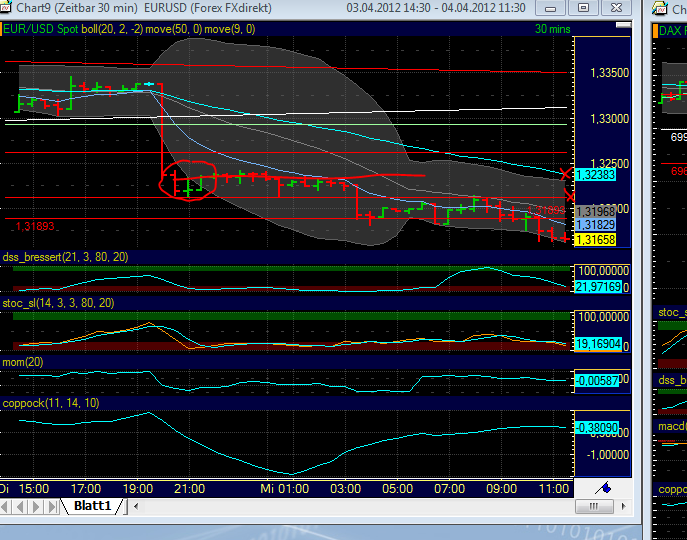This screenshot has width=687, height=540.
Task: Click the red 1,31893 label at left
Action: click(x=35, y=226)
